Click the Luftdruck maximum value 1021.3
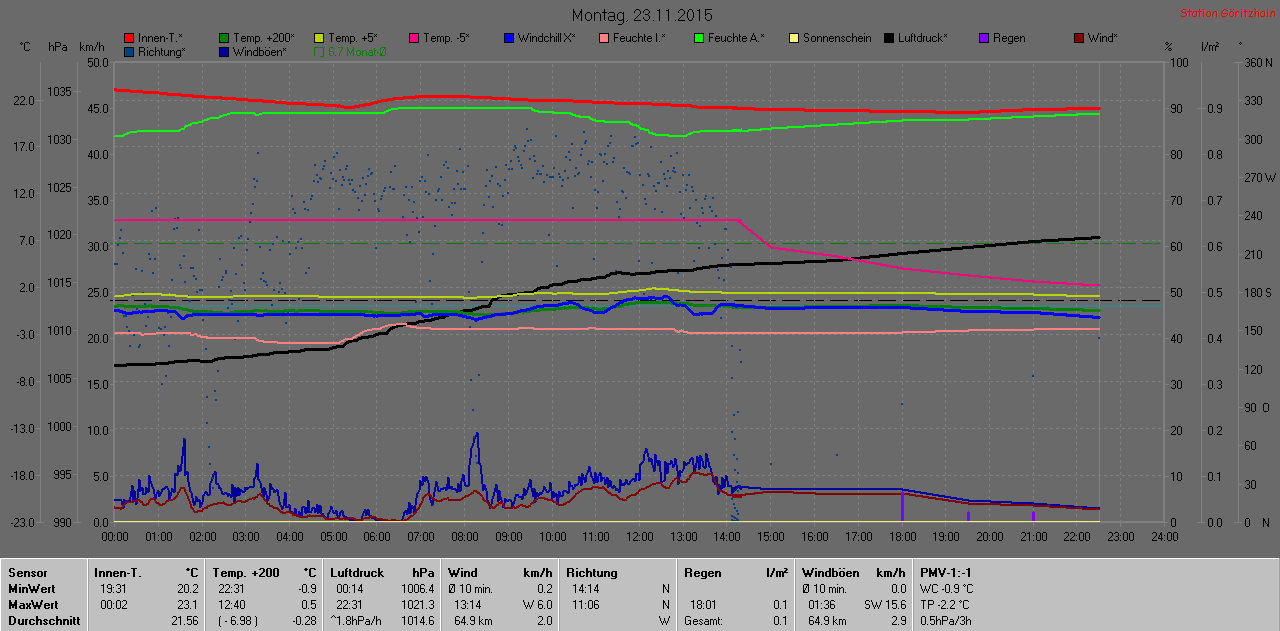This screenshot has height=631, width=1280. (x=418, y=605)
